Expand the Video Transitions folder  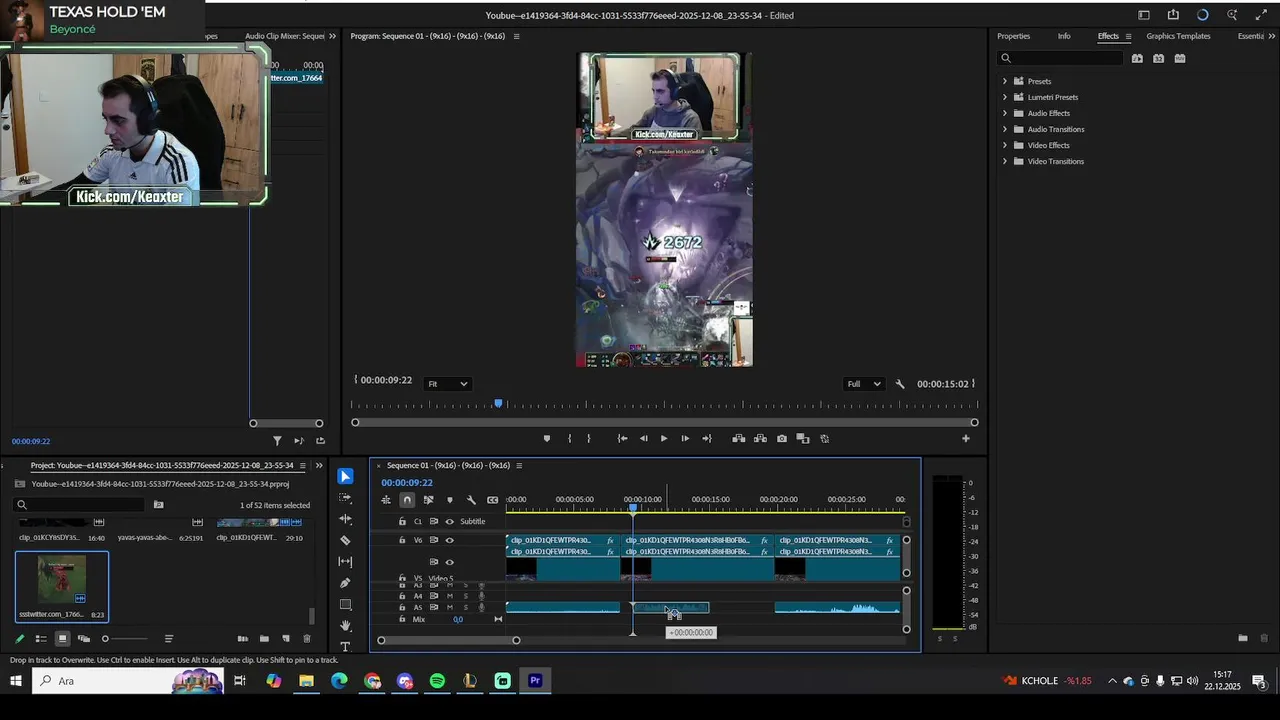(x=1005, y=161)
